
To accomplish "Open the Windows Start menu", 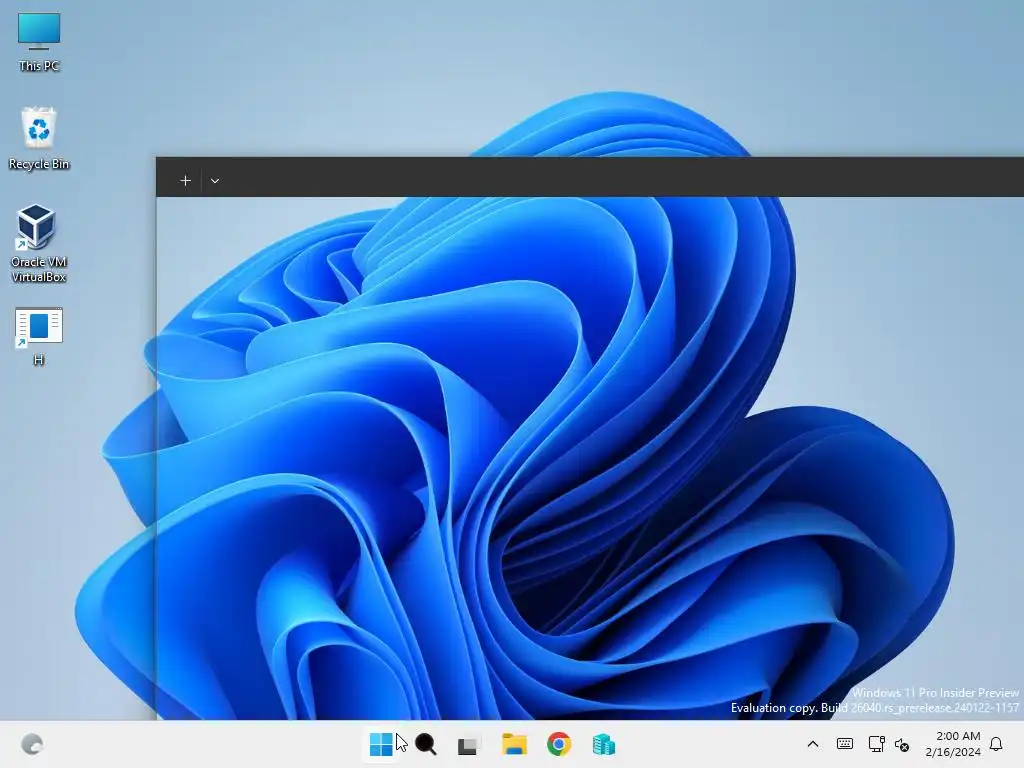I will pos(381,744).
